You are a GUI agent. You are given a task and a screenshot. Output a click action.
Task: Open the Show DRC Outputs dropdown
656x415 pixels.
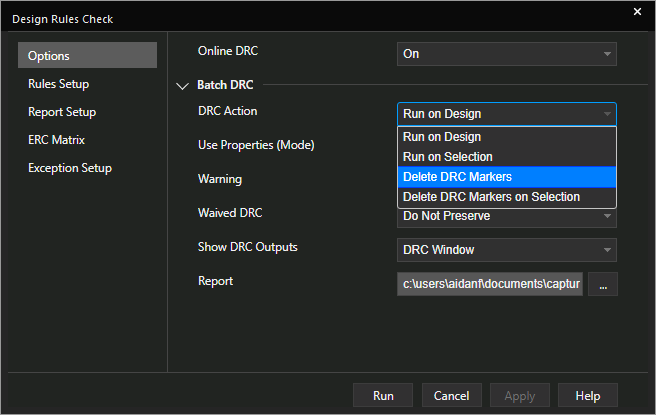coord(507,250)
